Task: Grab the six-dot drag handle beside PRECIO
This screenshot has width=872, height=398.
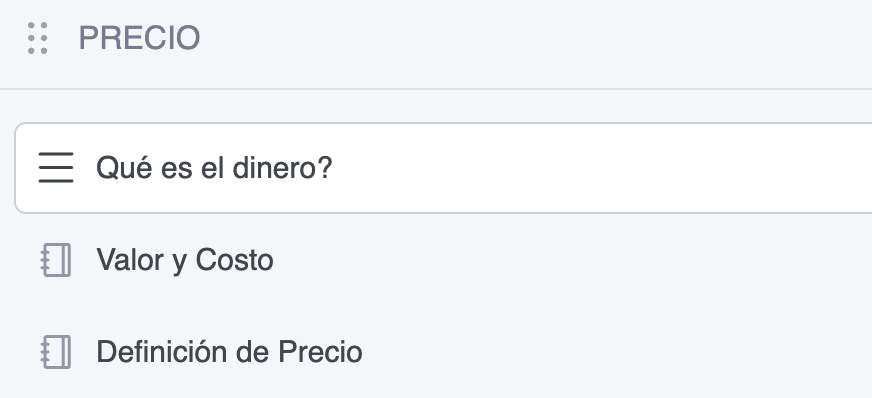Action: coord(38,38)
